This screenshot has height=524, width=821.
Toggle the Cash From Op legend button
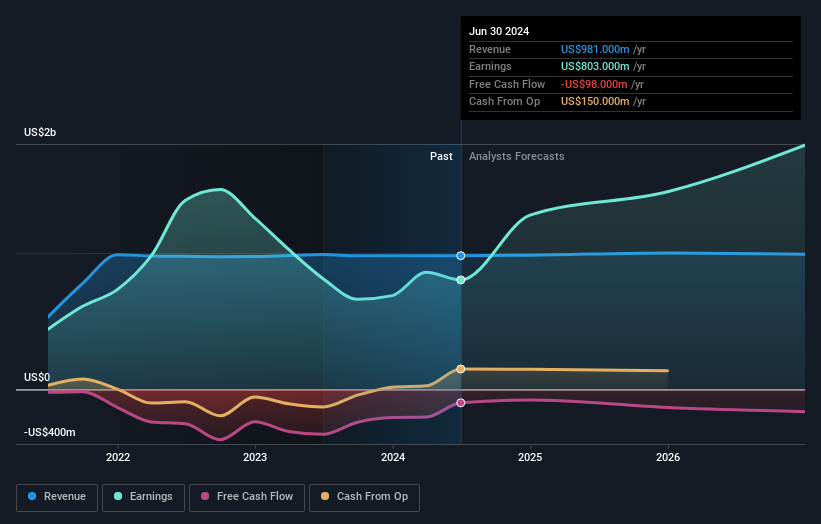point(364,497)
